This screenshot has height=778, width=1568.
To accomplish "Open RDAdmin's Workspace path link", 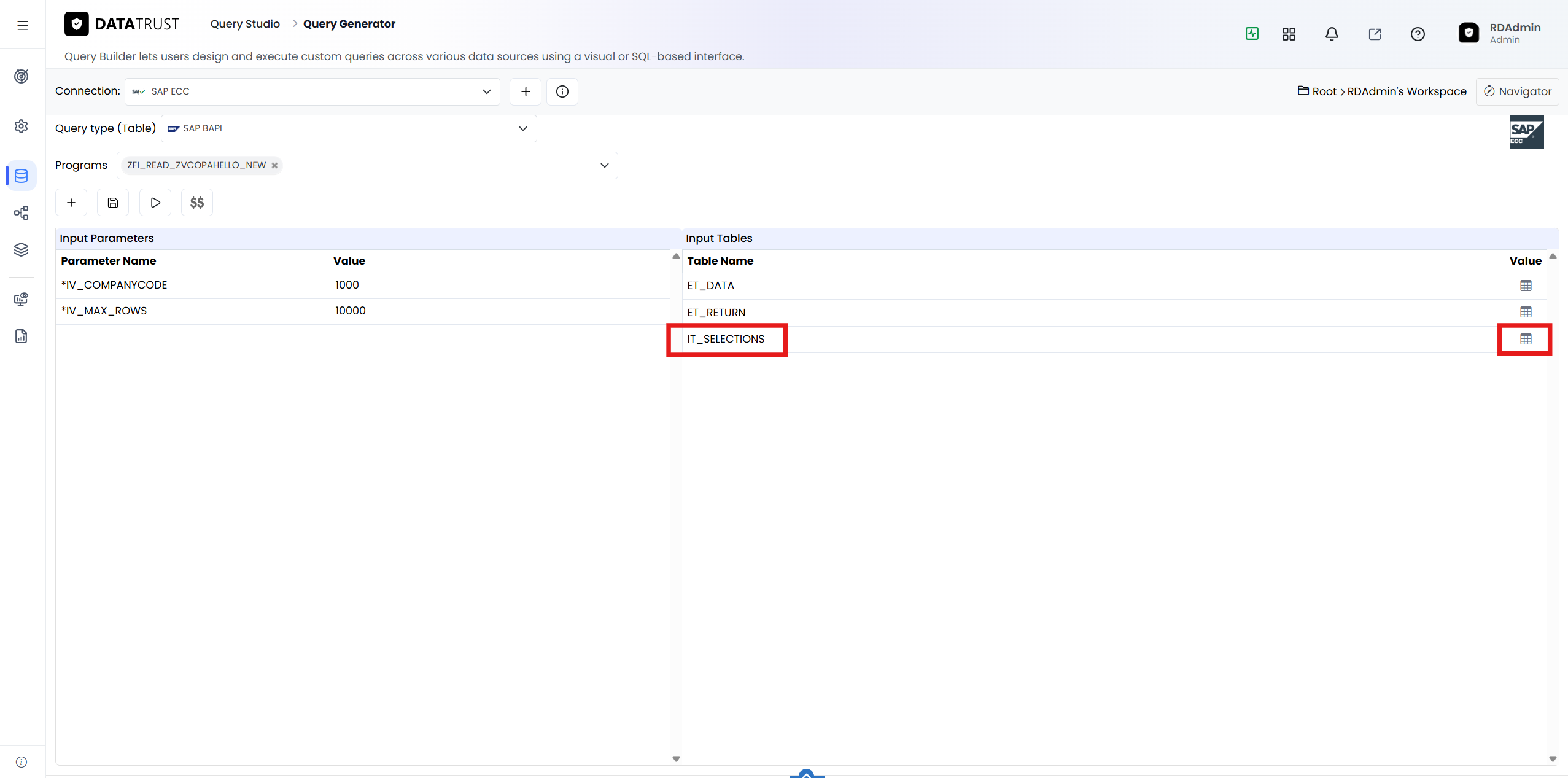I will pyautogui.click(x=1407, y=91).
